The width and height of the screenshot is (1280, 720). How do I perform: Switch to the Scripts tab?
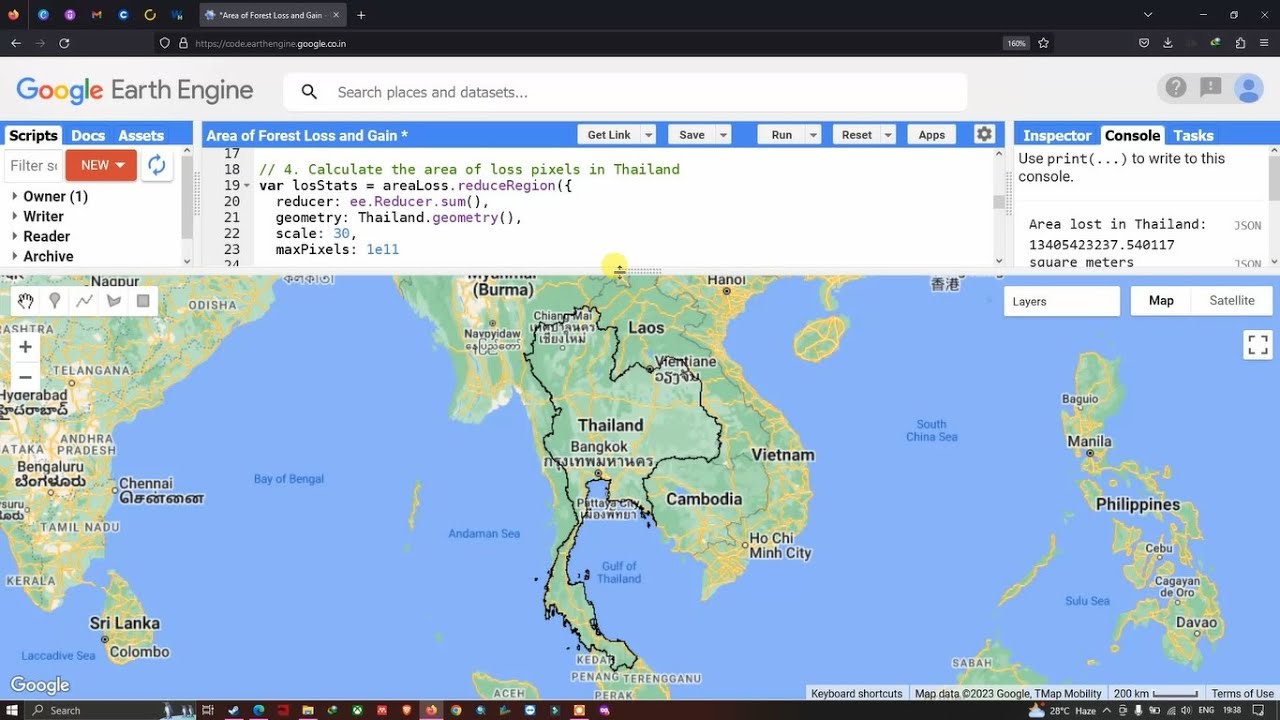(x=33, y=135)
